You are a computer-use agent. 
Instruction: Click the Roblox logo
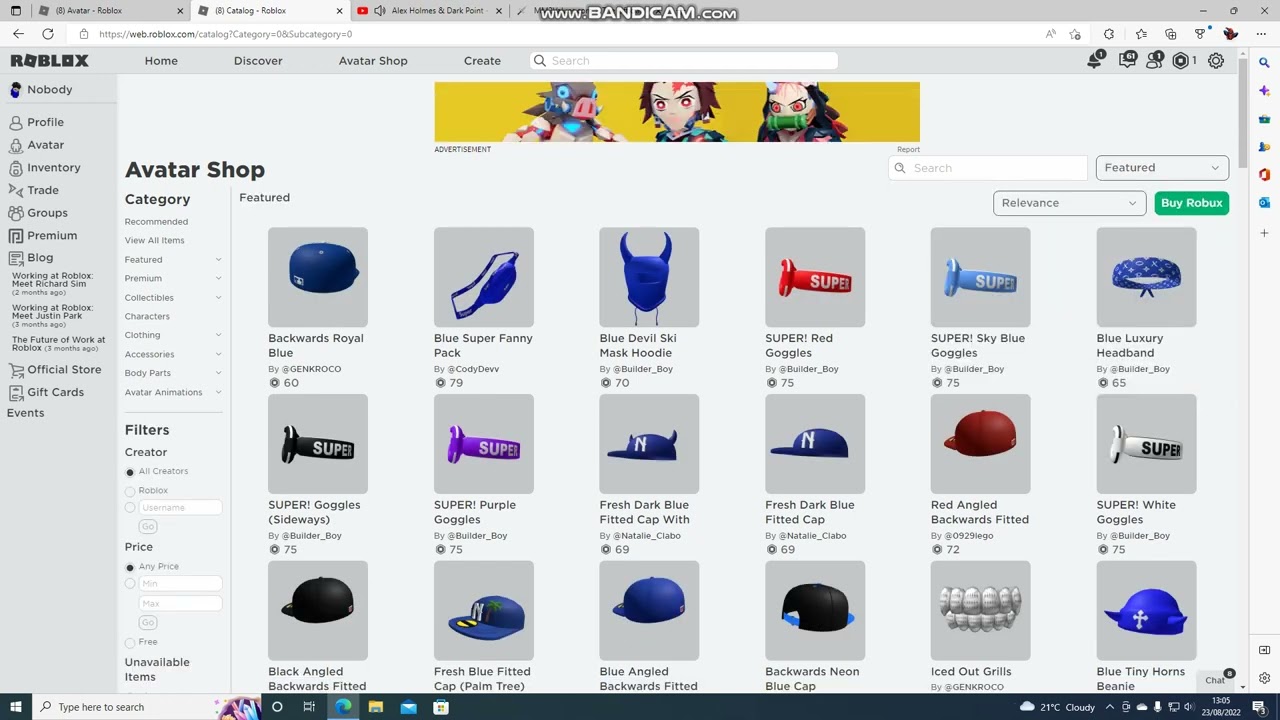pos(50,61)
